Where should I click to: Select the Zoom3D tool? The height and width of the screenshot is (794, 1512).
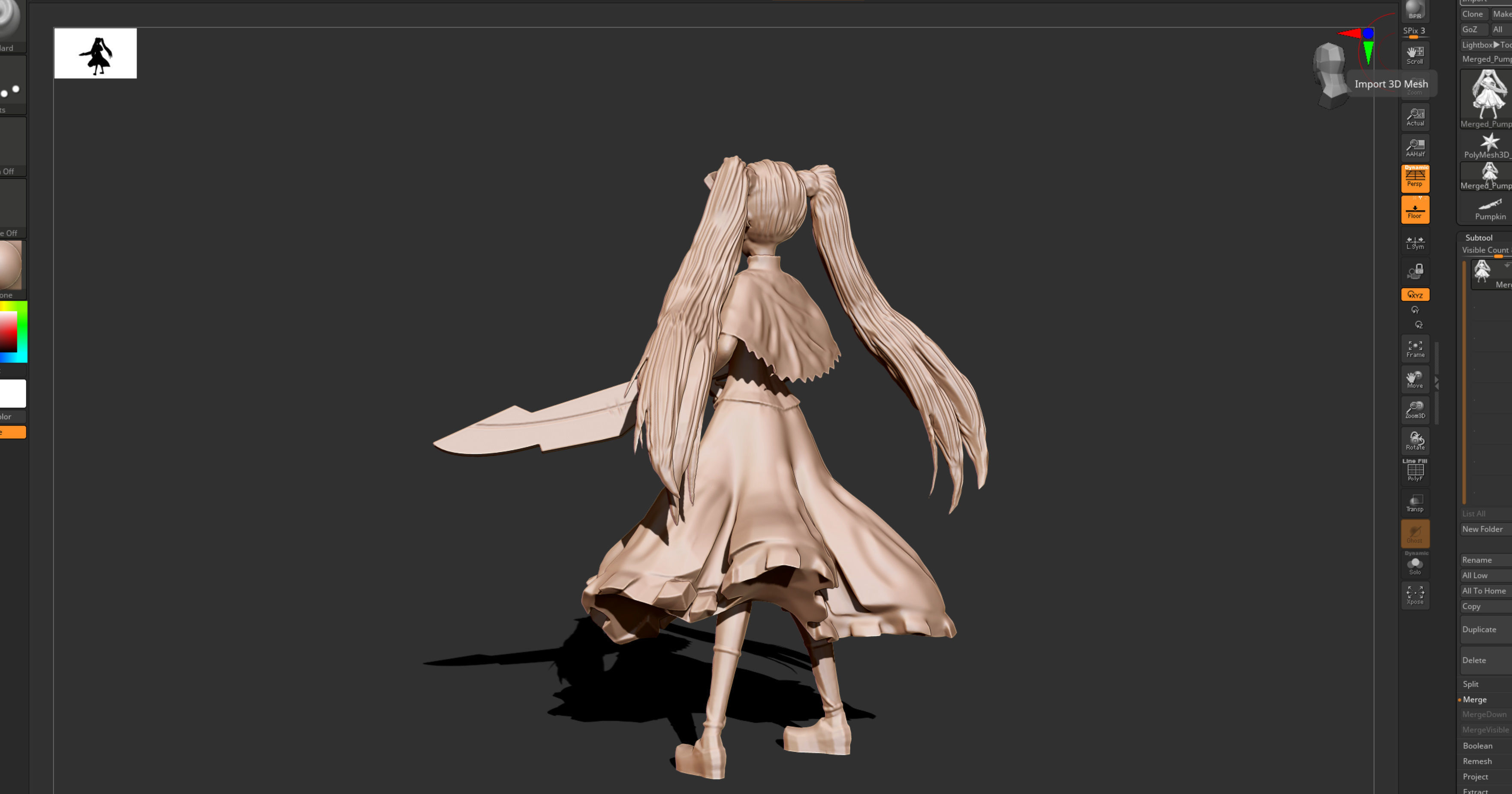(x=1415, y=409)
